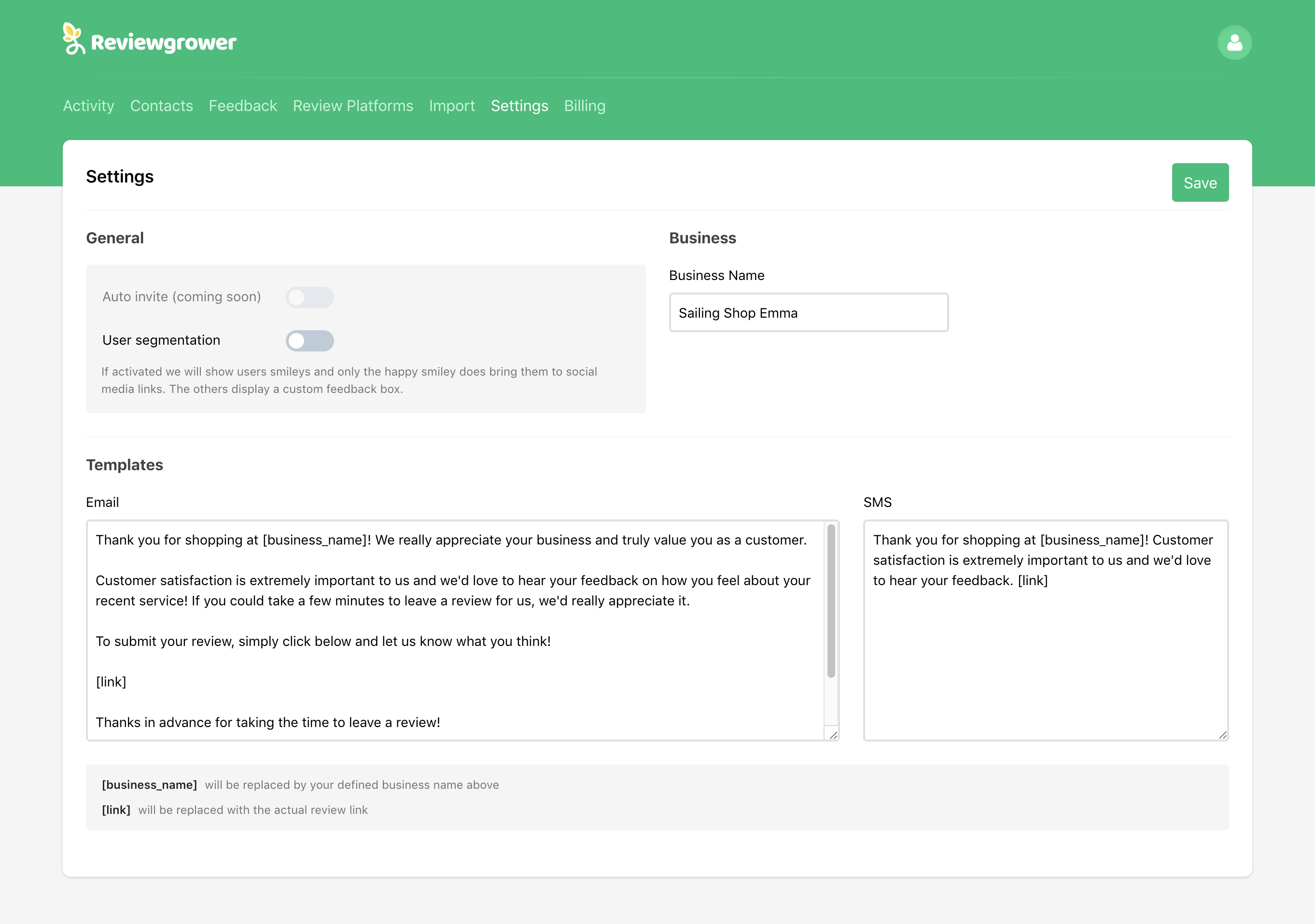Open the user profile avatar menu

click(1234, 42)
